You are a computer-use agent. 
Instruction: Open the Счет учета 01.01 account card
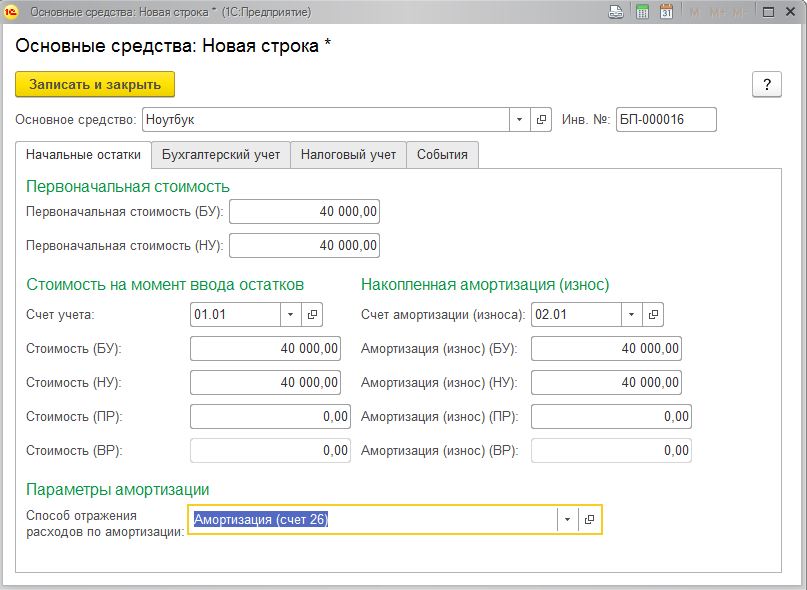point(312,314)
